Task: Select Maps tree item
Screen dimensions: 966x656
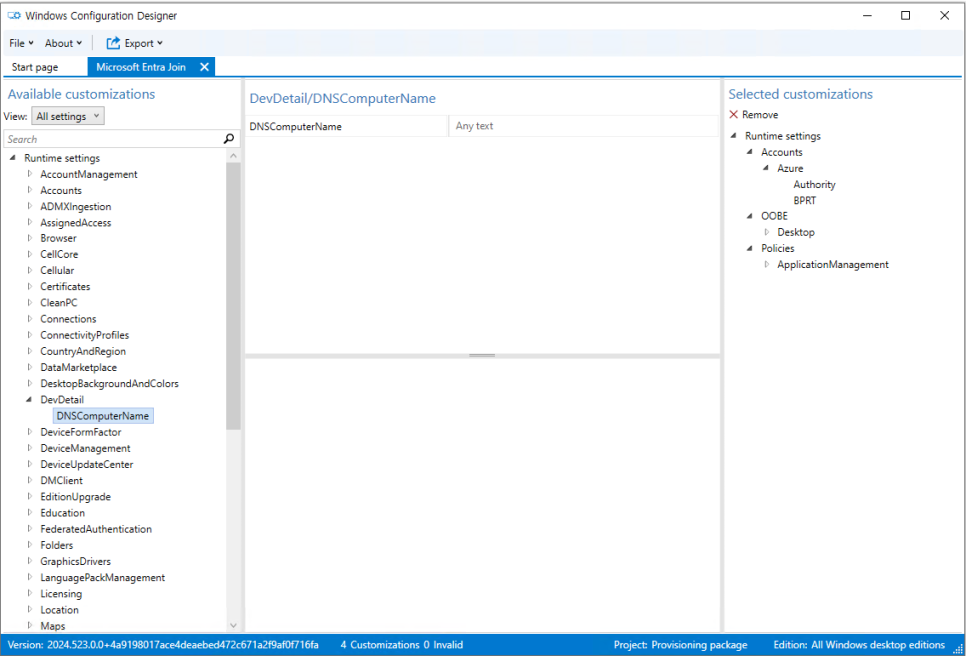Action: [x=53, y=626]
